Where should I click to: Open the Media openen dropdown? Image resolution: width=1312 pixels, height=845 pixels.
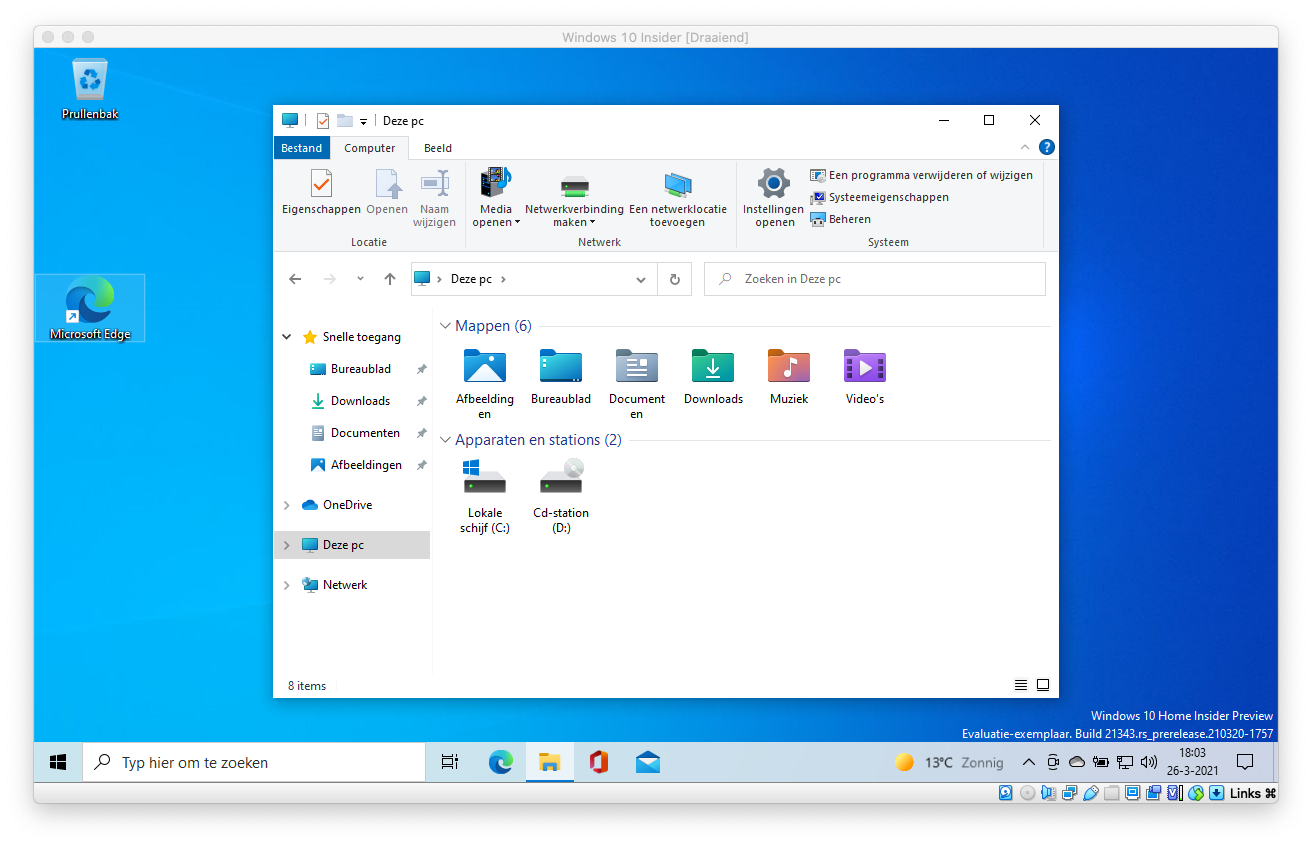tap(496, 216)
